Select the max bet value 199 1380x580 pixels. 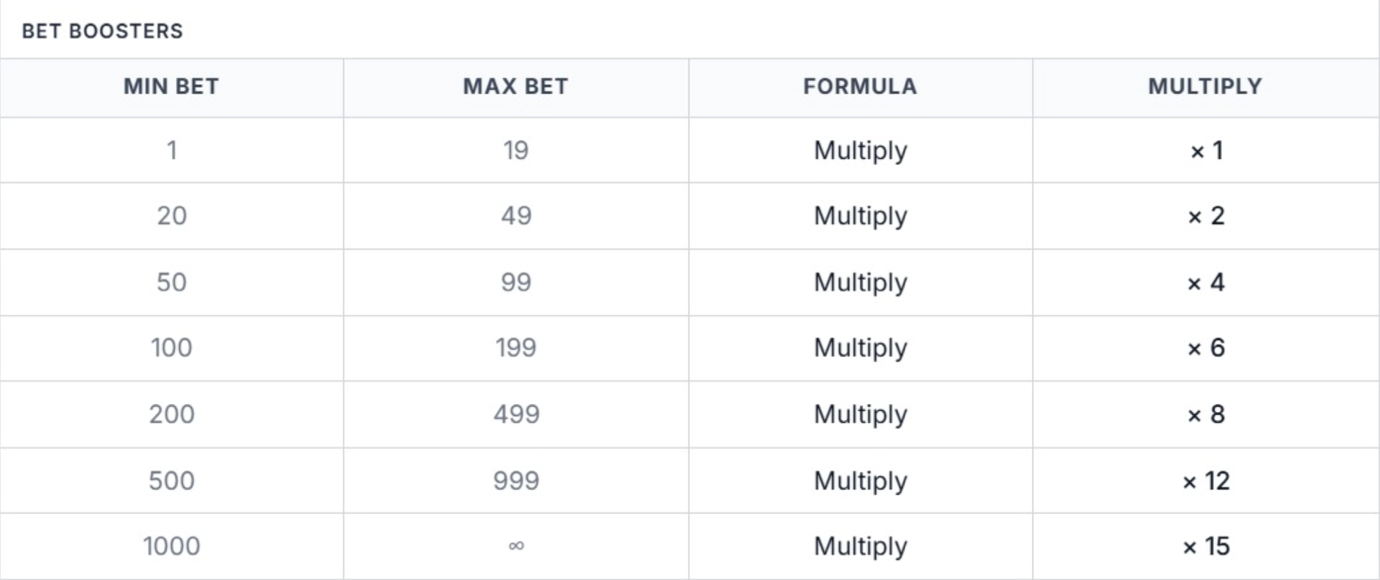click(516, 348)
